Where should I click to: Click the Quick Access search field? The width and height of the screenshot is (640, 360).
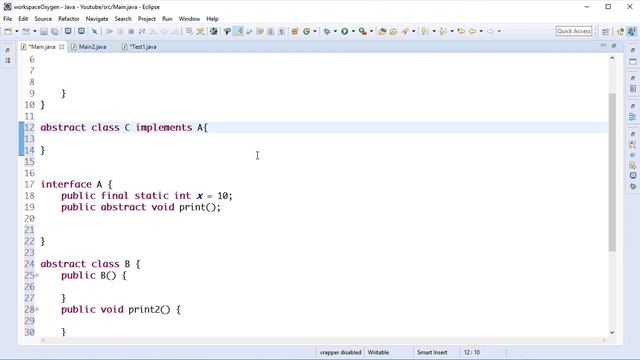(573, 31)
